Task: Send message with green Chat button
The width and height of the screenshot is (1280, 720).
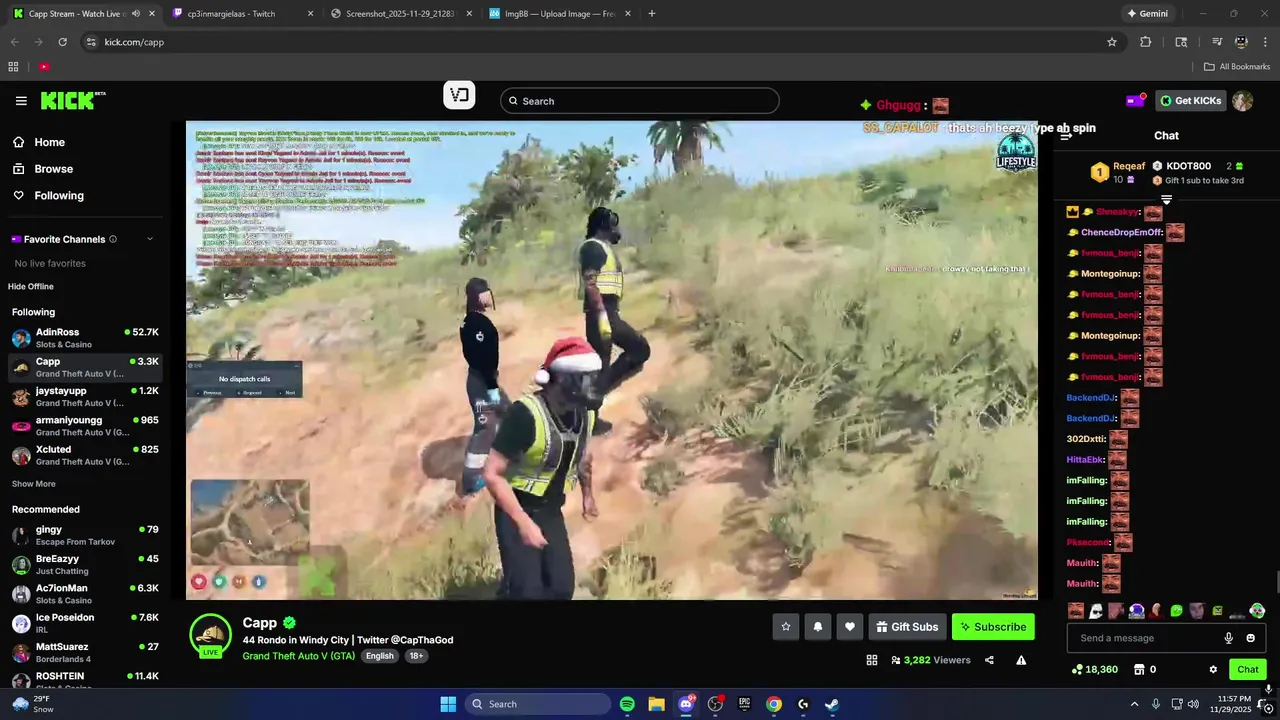Action: click(1248, 669)
